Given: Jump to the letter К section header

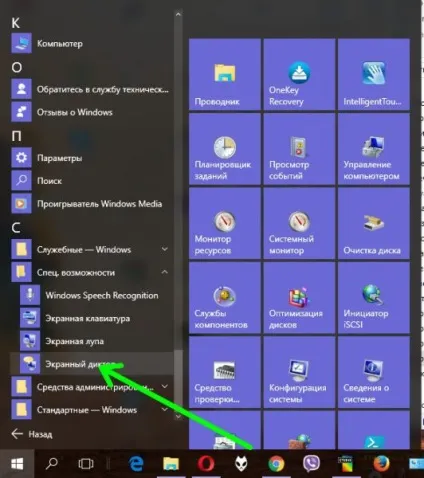Looking at the screenshot, I should (x=16, y=23).
